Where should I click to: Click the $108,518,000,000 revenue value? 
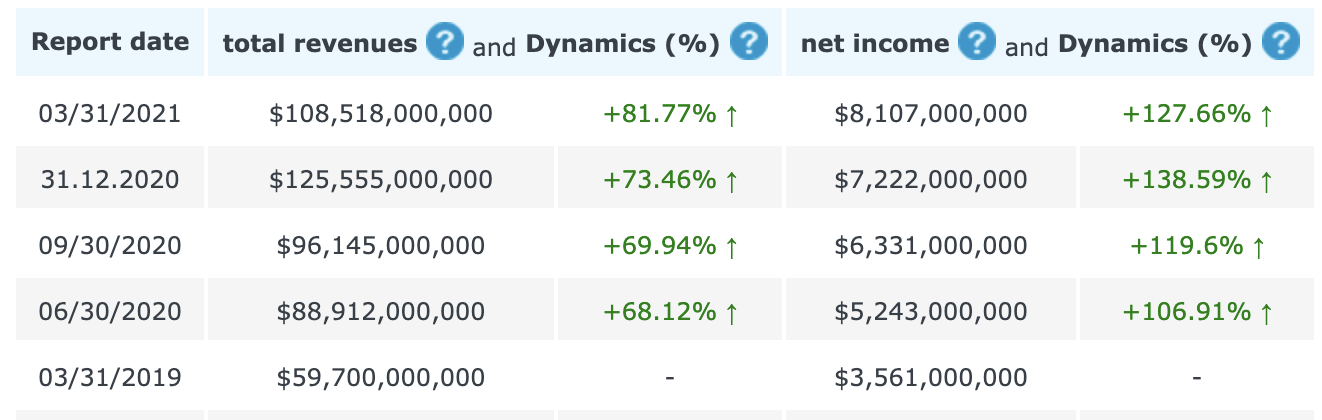click(x=381, y=114)
